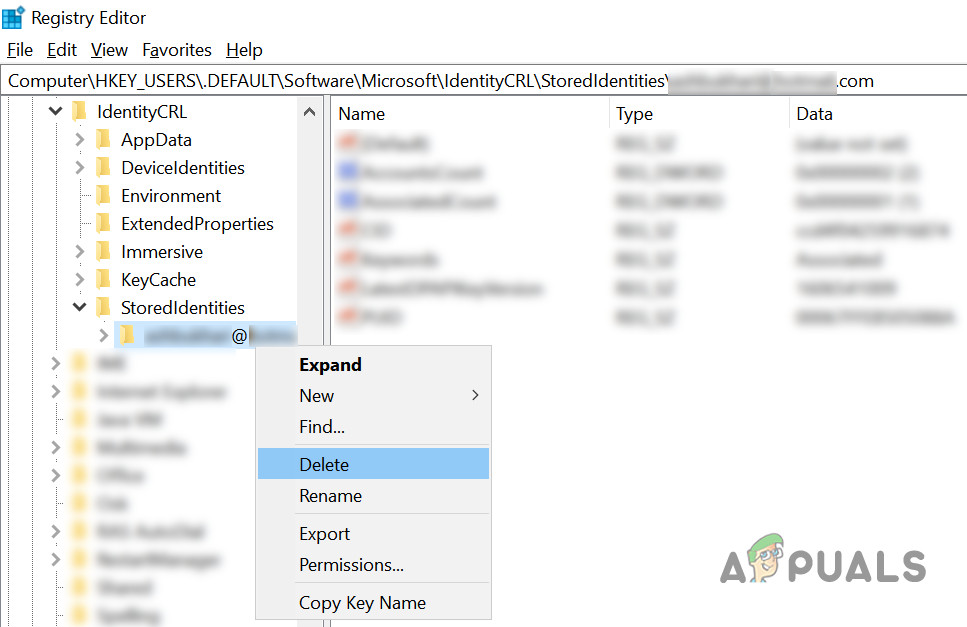Click the ExtendedProperties folder icon
Viewport: 967px width, 627px height.
click(104, 224)
